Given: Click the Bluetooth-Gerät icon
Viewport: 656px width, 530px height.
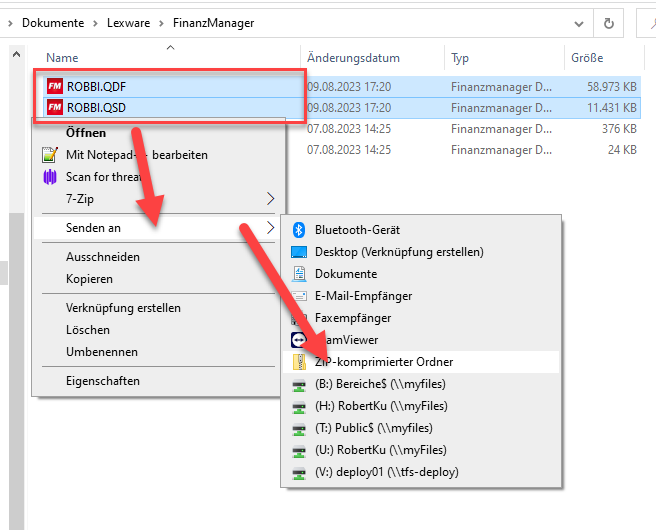Looking at the screenshot, I should 298,230.
